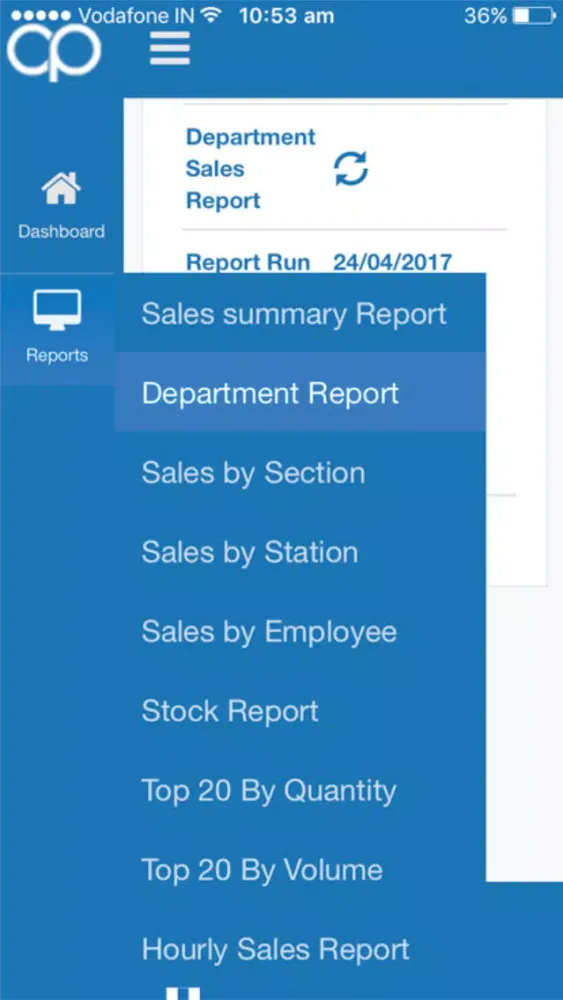
Task: Select the Reports monitor icon
Action: pyautogui.click(x=57, y=310)
